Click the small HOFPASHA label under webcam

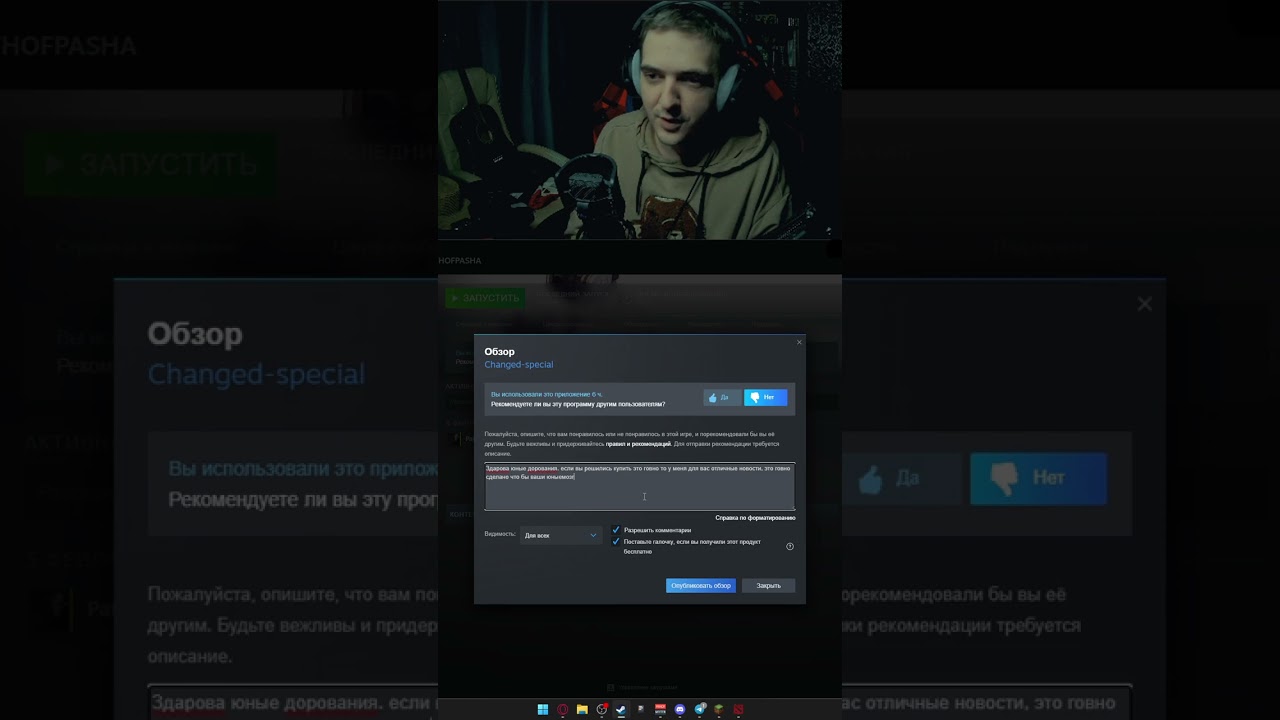coord(459,260)
